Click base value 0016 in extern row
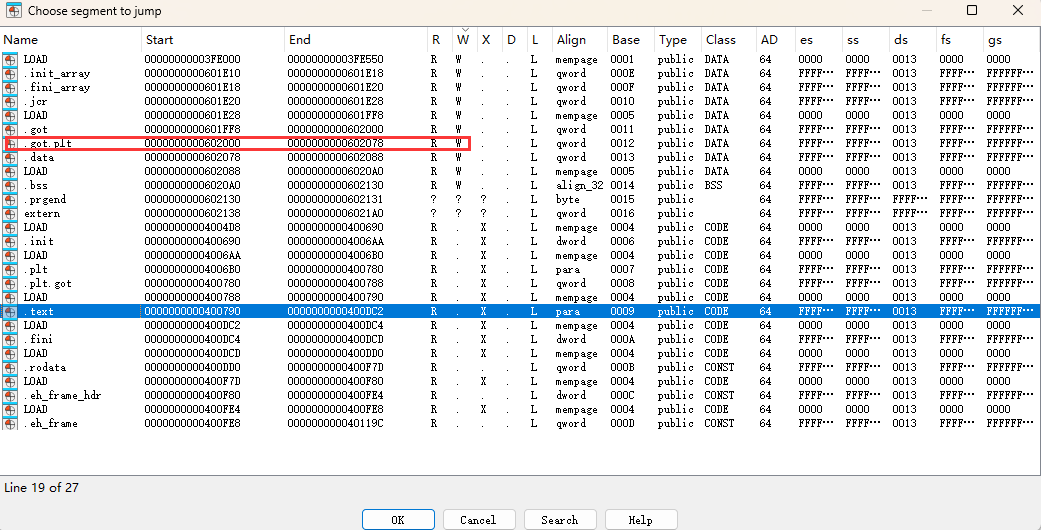The image size is (1041, 530). tap(623, 213)
